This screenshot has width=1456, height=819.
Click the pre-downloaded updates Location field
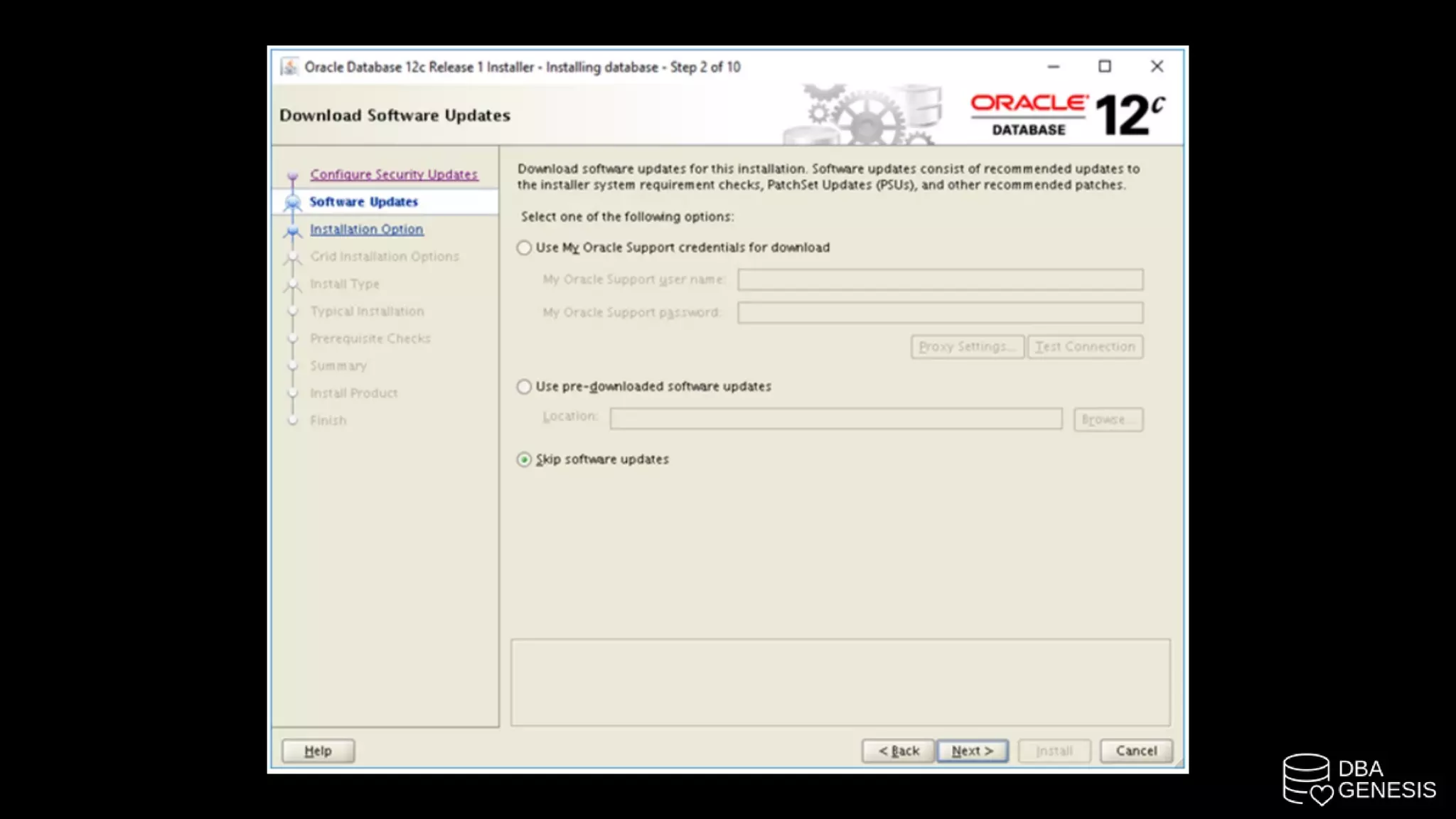835,419
